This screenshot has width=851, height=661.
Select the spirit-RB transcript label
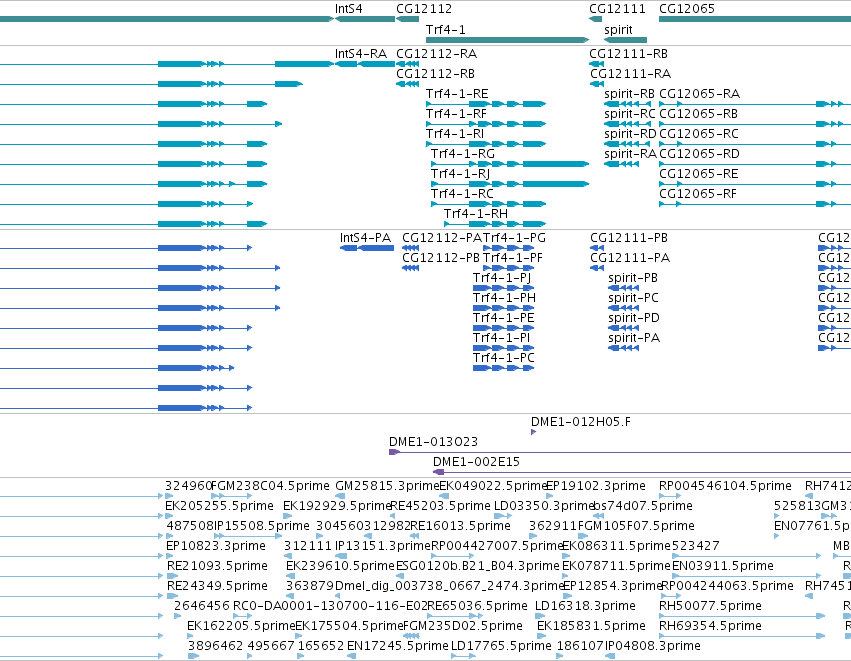(630, 94)
